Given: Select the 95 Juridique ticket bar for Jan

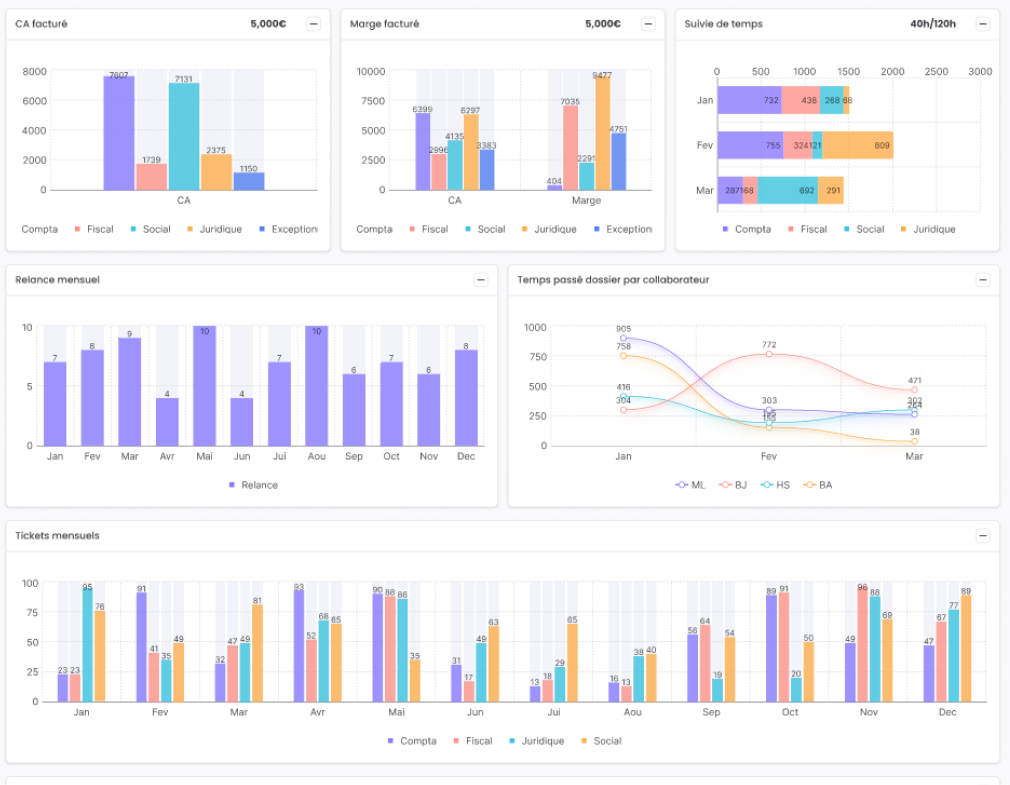Looking at the screenshot, I should [x=88, y=645].
